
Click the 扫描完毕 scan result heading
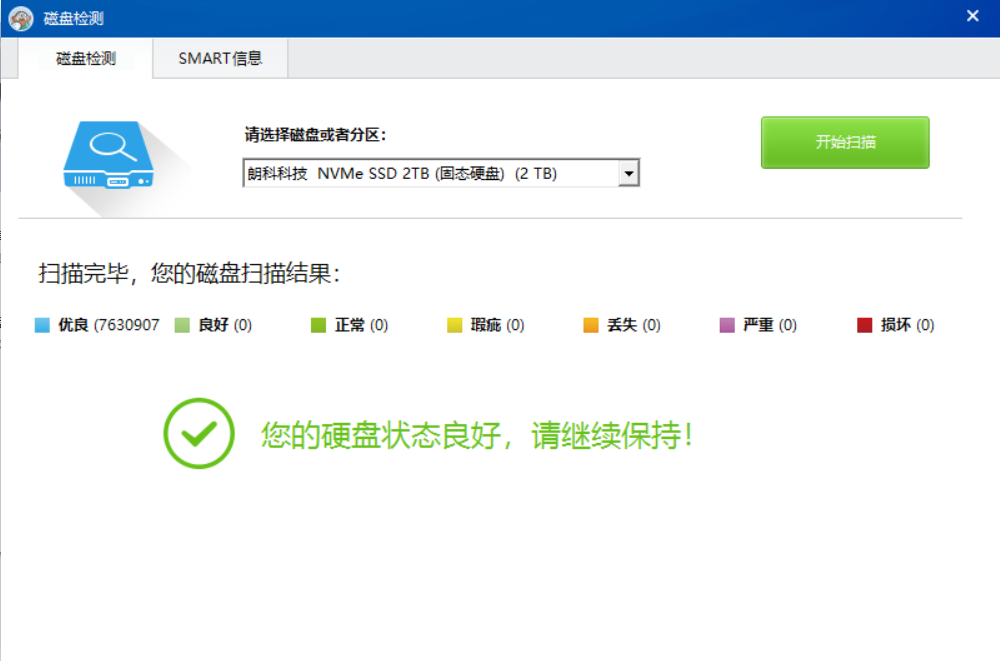click(x=189, y=274)
